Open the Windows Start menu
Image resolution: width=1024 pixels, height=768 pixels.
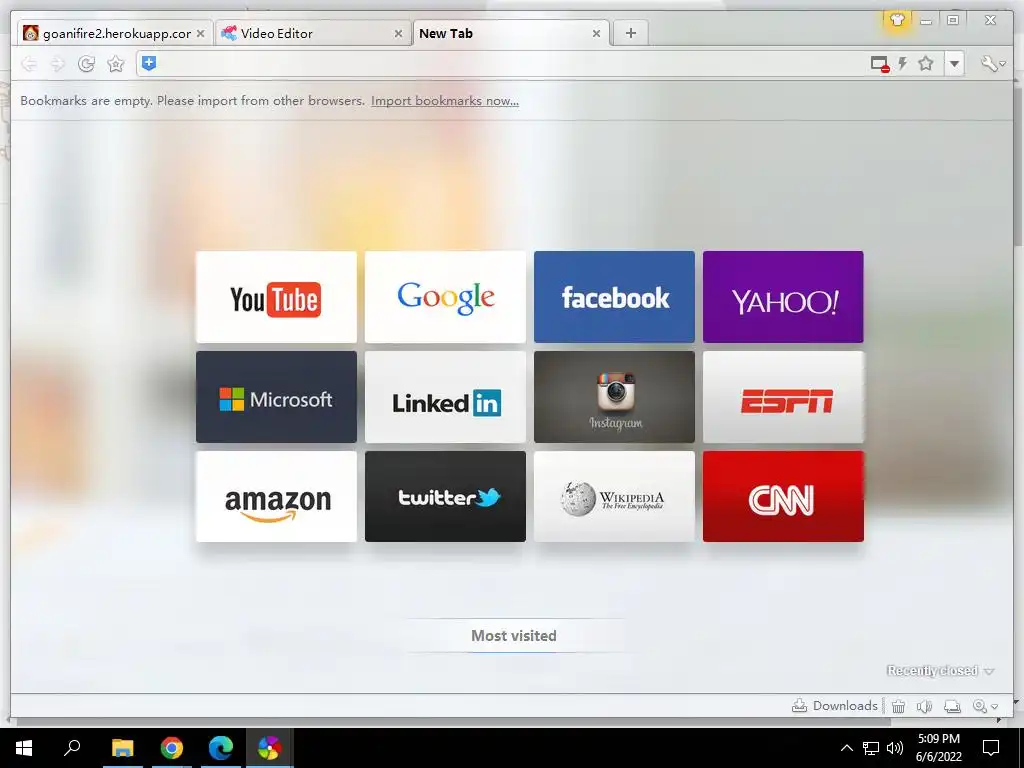[x=24, y=748]
